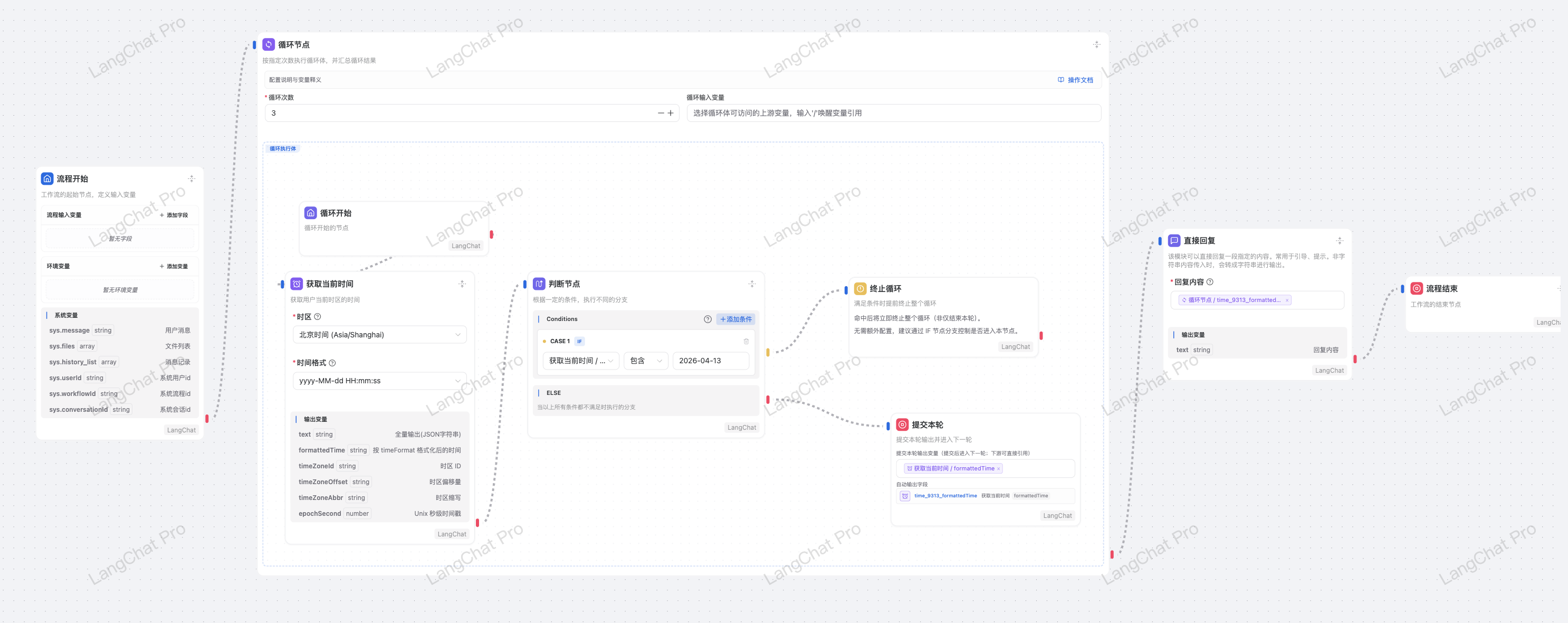This screenshot has width=1568, height=623.
Task: Click the 直接回复 chat bubble icon
Action: [x=1174, y=241]
